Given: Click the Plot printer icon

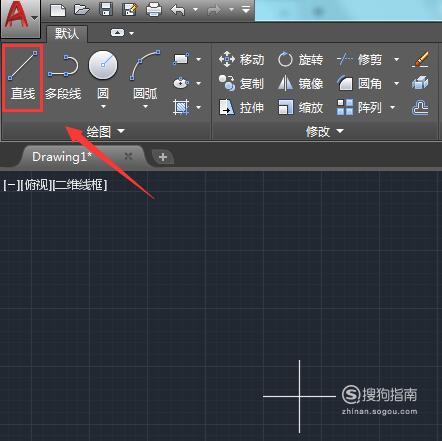Looking at the screenshot, I should (x=154, y=10).
